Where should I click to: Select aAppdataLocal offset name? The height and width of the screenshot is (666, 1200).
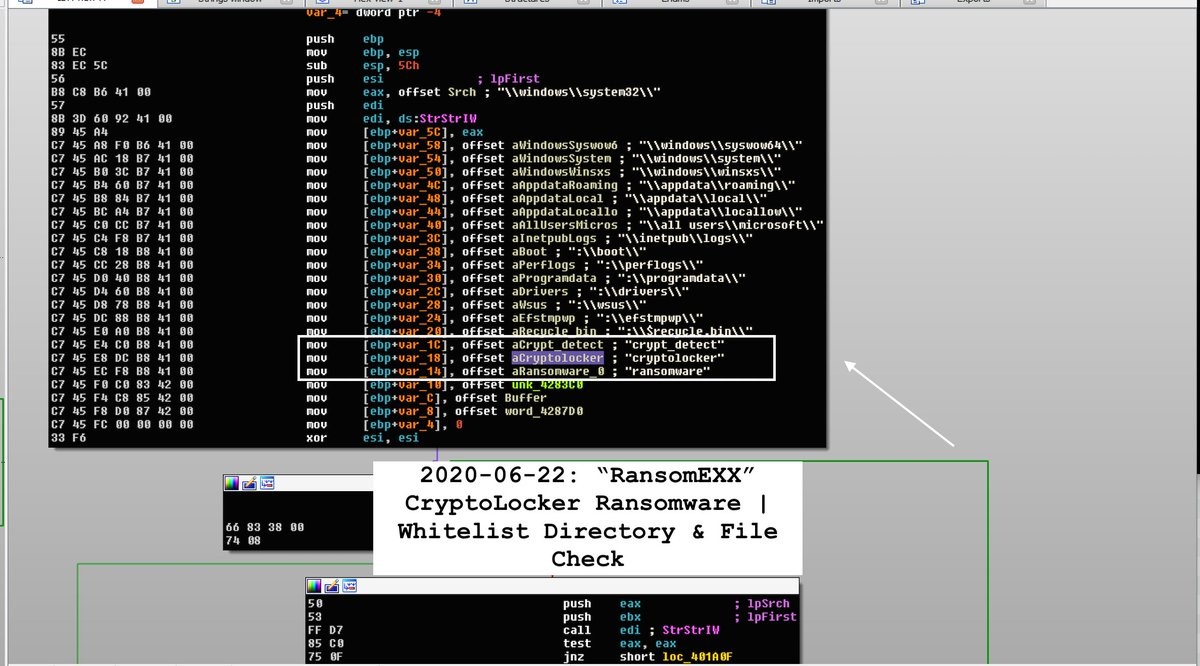coord(558,199)
